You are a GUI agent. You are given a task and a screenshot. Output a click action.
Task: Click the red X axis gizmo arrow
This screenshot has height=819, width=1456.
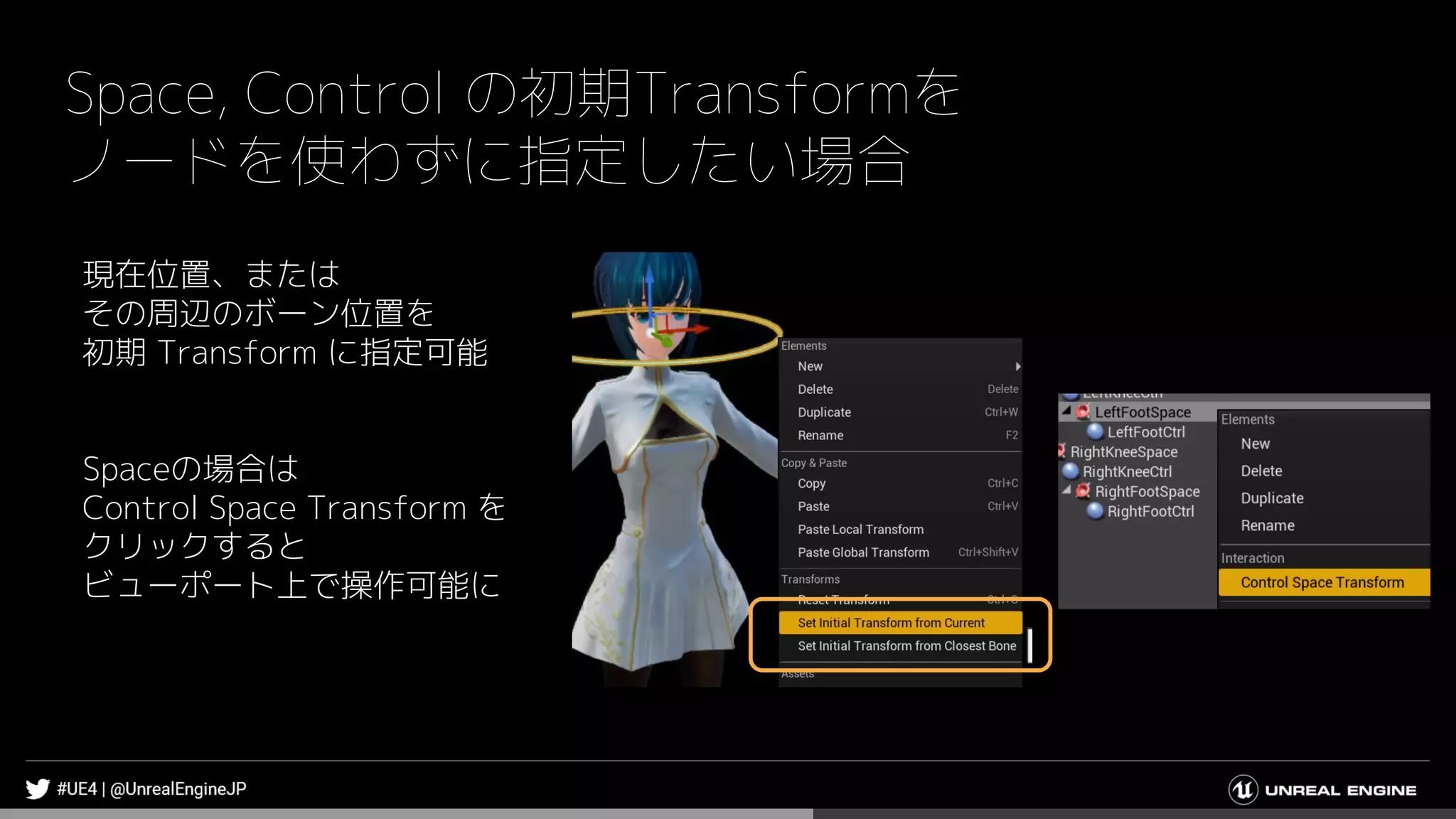[701, 328]
